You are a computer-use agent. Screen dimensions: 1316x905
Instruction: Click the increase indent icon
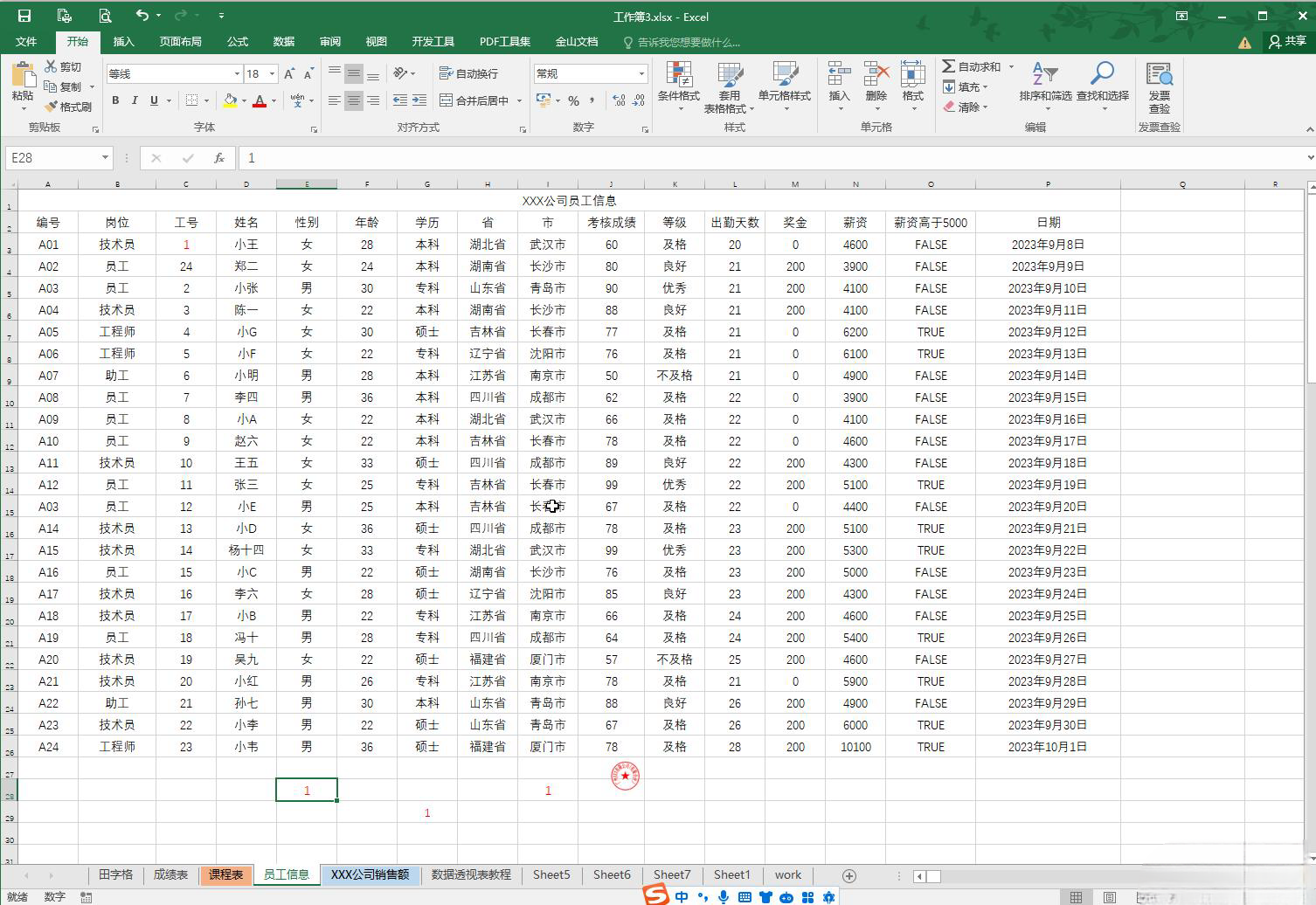(419, 101)
